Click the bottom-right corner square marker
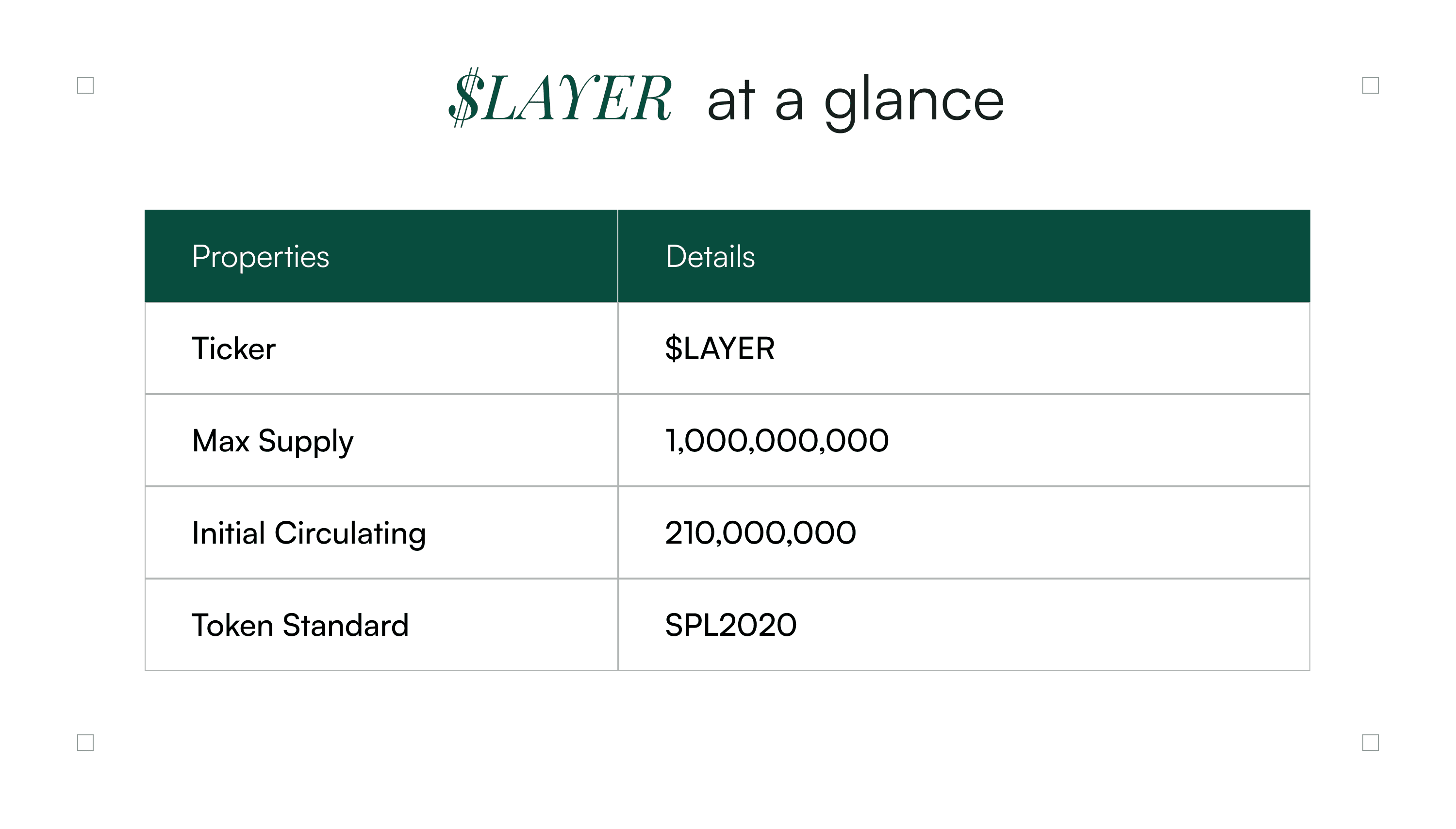Viewport: 1456px width, 829px height. (x=1370, y=743)
